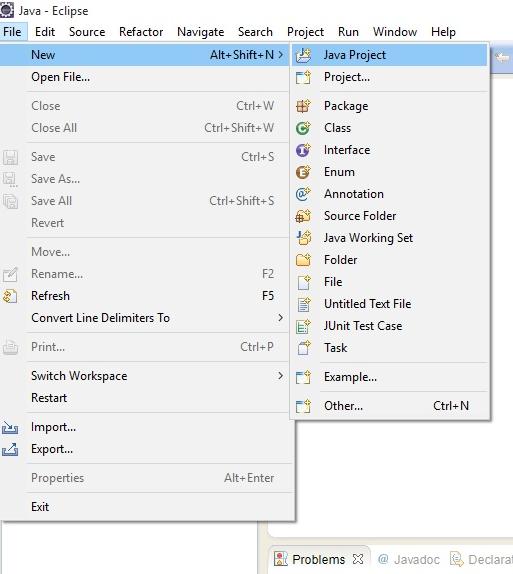Switch to the Problems tab
This screenshot has height=574, width=513.
click(x=319, y=559)
